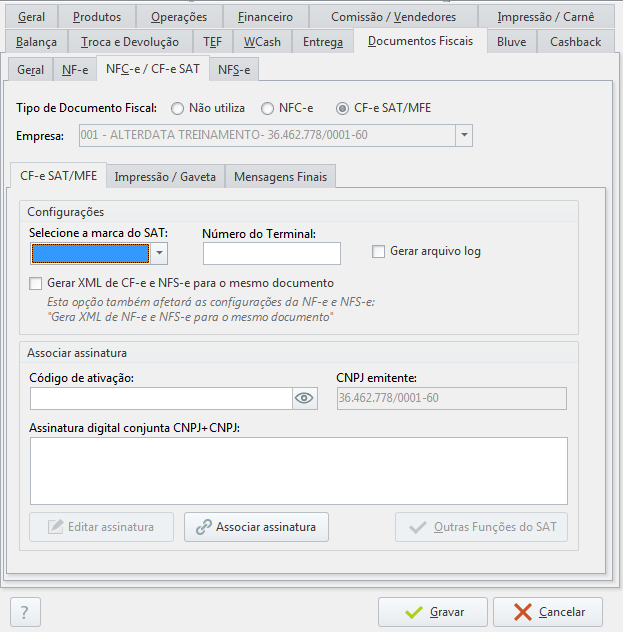Viewport: 623px width, 632px height.
Task: Go to the Impressão / Carnê tab
Action: pyautogui.click(x=546, y=17)
